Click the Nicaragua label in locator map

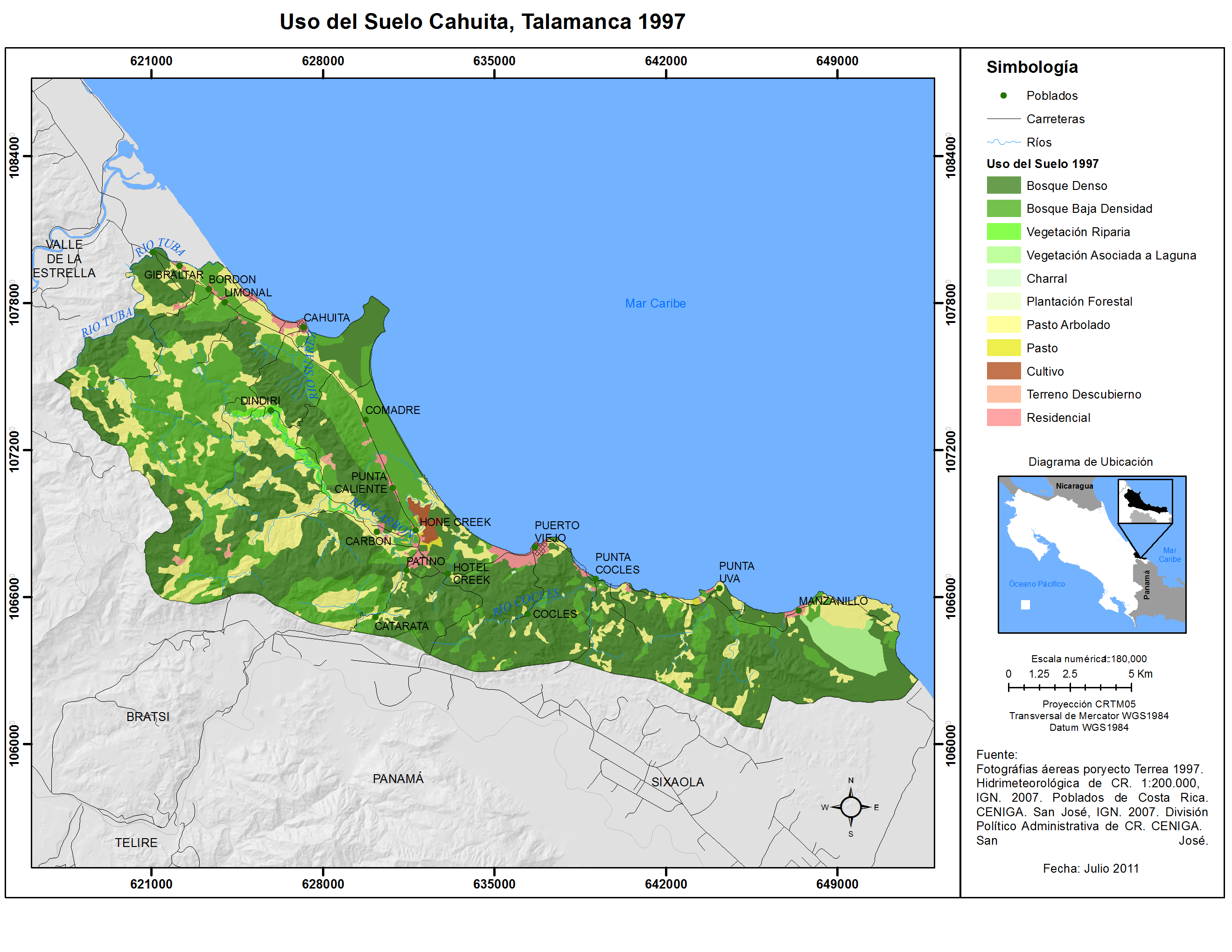(1074, 486)
